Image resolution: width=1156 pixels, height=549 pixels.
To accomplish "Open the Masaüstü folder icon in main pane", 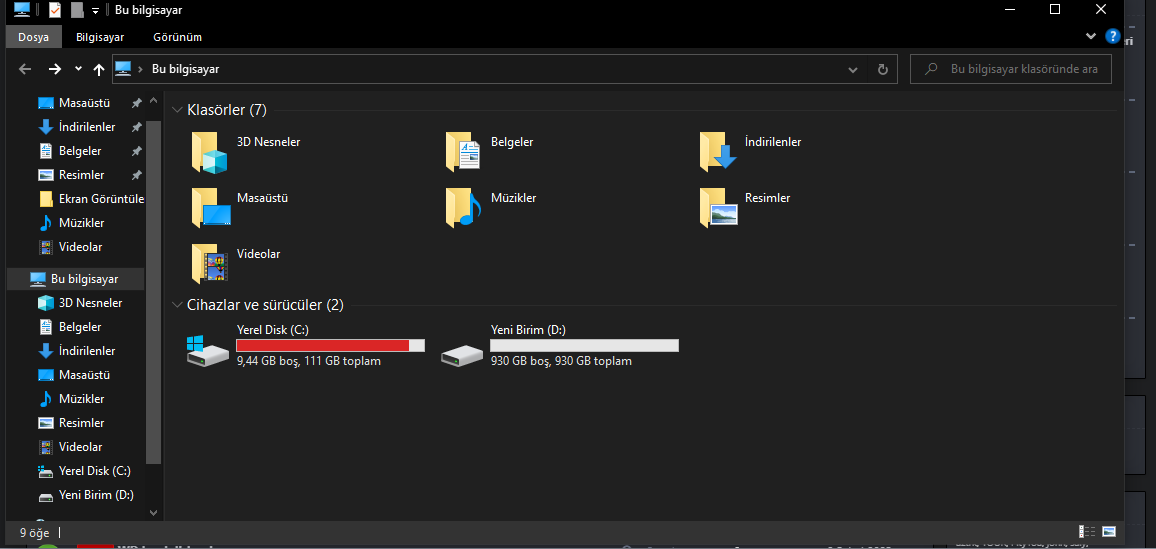I will pos(211,206).
